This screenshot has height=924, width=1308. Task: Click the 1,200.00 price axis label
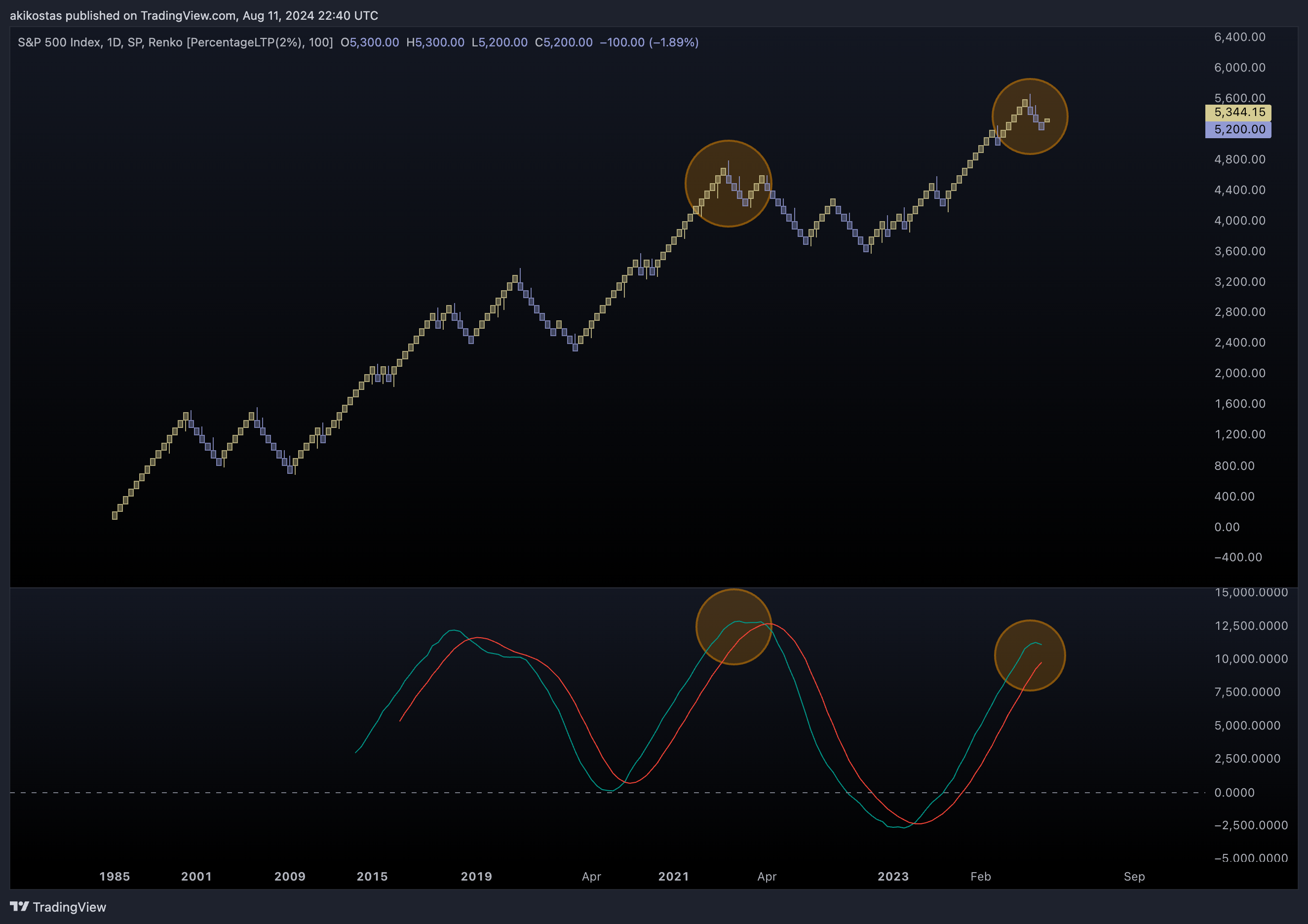click(1239, 435)
